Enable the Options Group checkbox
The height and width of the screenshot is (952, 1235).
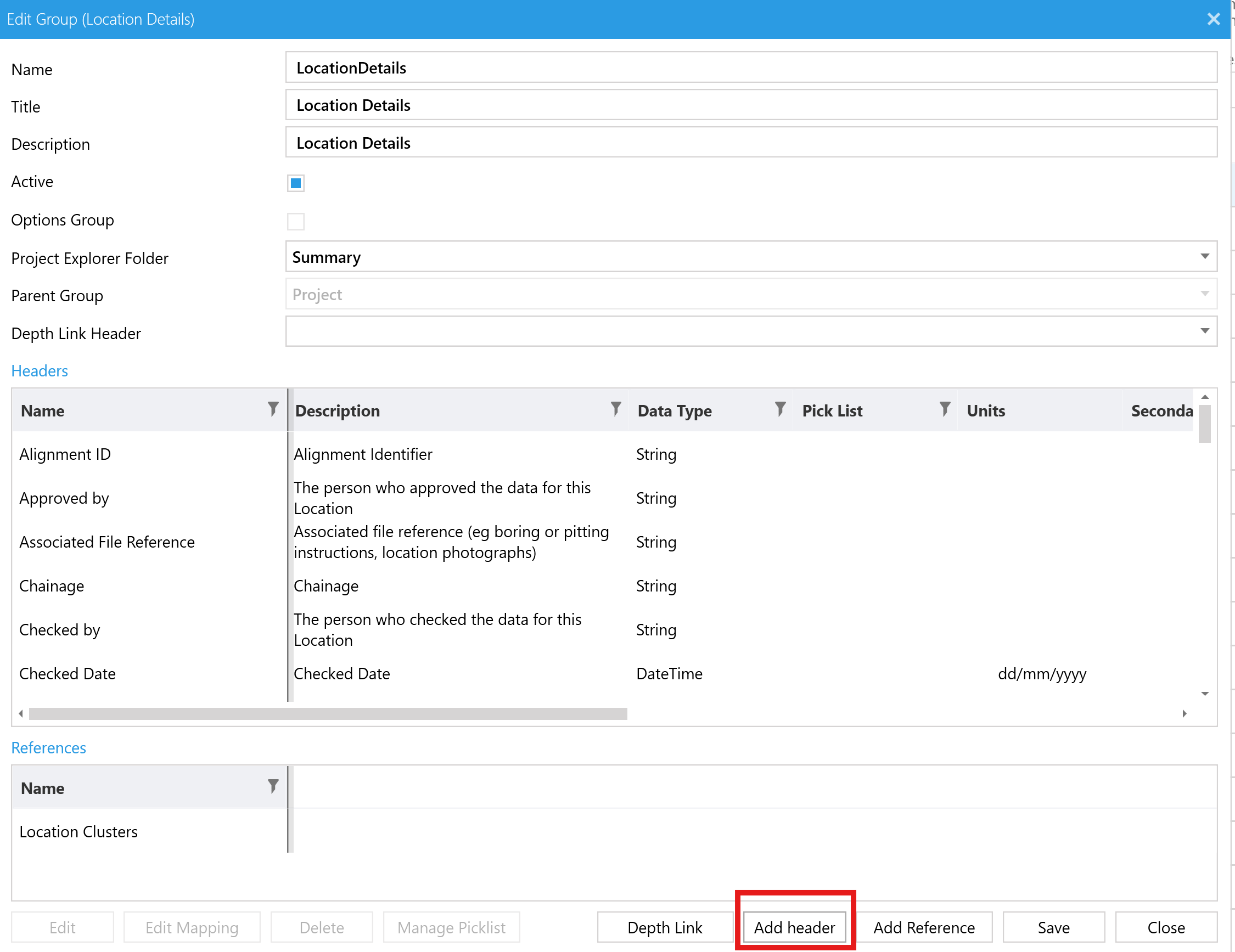(x=295, y=221)
